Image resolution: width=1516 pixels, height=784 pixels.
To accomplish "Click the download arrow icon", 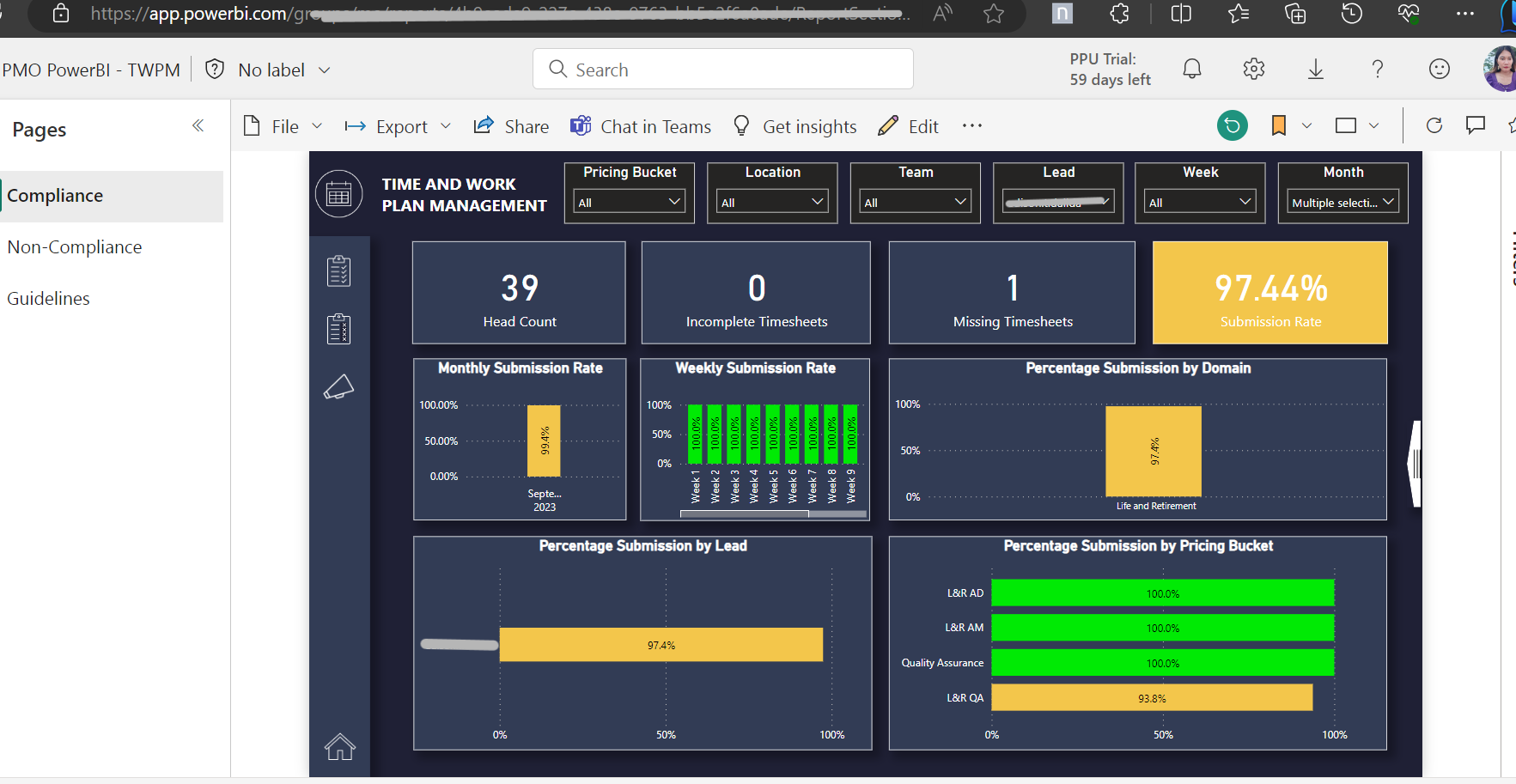I will (x=1315, y=69).
